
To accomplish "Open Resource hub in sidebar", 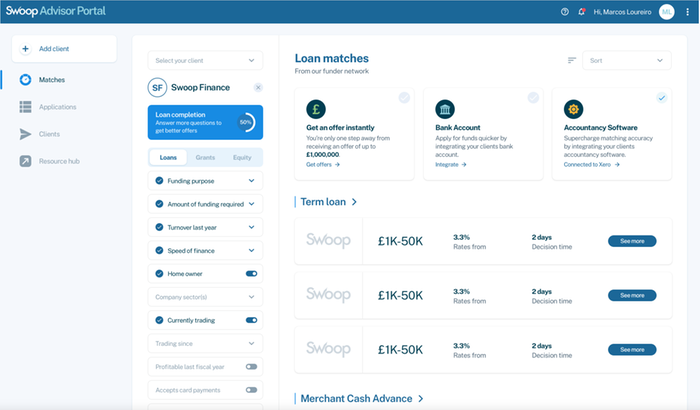I will click(x=59, y=161).
